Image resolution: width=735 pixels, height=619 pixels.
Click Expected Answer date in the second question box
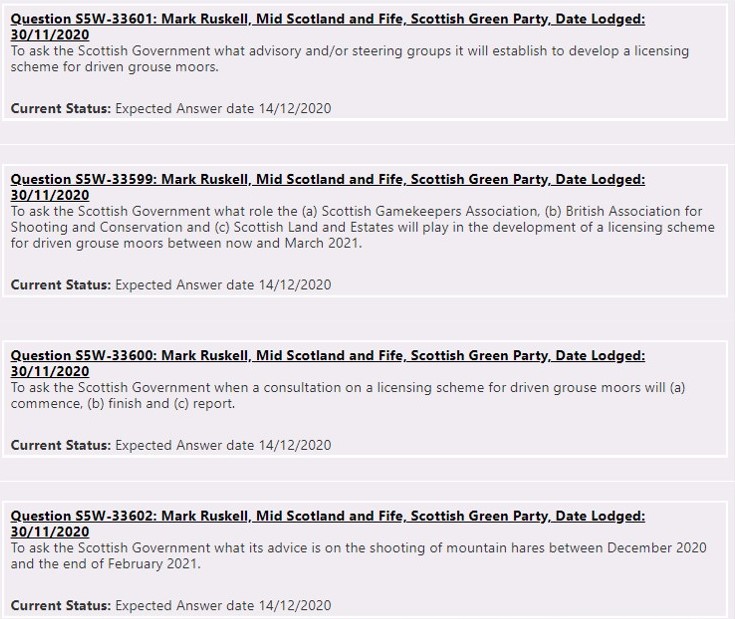pos(223,284)
